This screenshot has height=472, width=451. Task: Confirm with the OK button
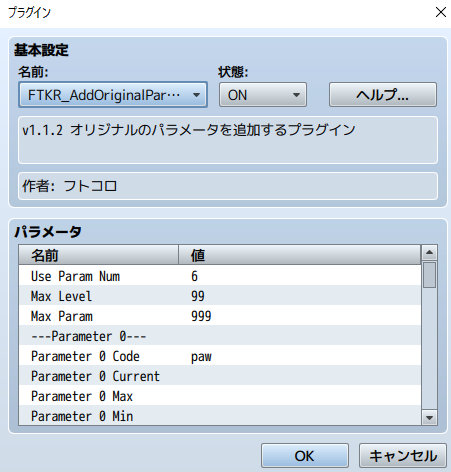(x=305, y=456)
